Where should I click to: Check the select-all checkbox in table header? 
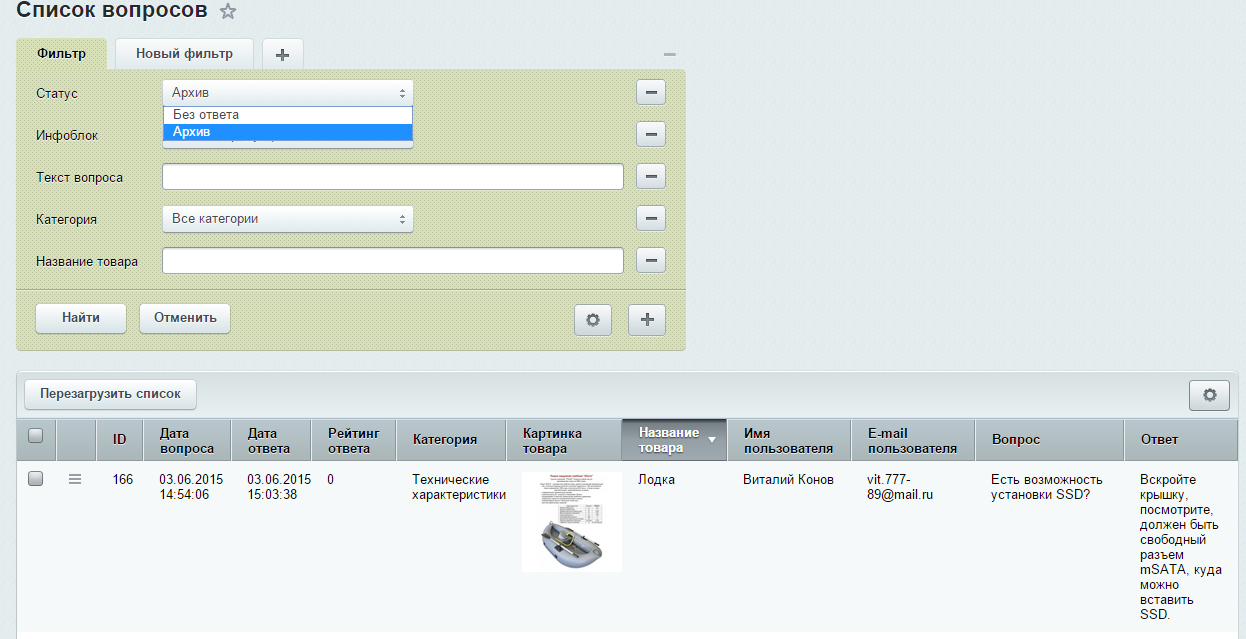coord(36,436)
